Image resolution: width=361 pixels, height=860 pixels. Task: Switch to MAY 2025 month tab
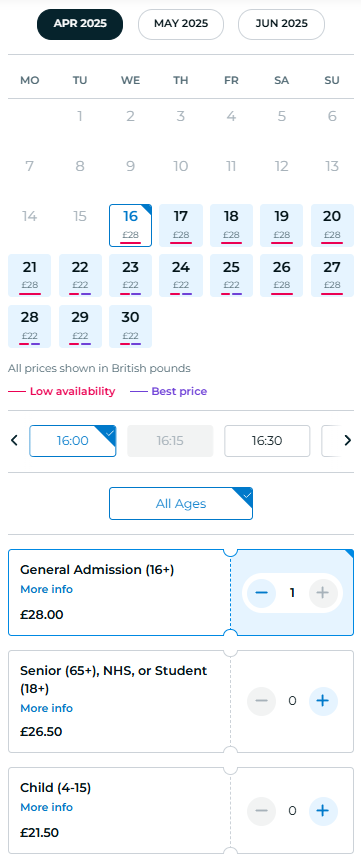(181, 24)
